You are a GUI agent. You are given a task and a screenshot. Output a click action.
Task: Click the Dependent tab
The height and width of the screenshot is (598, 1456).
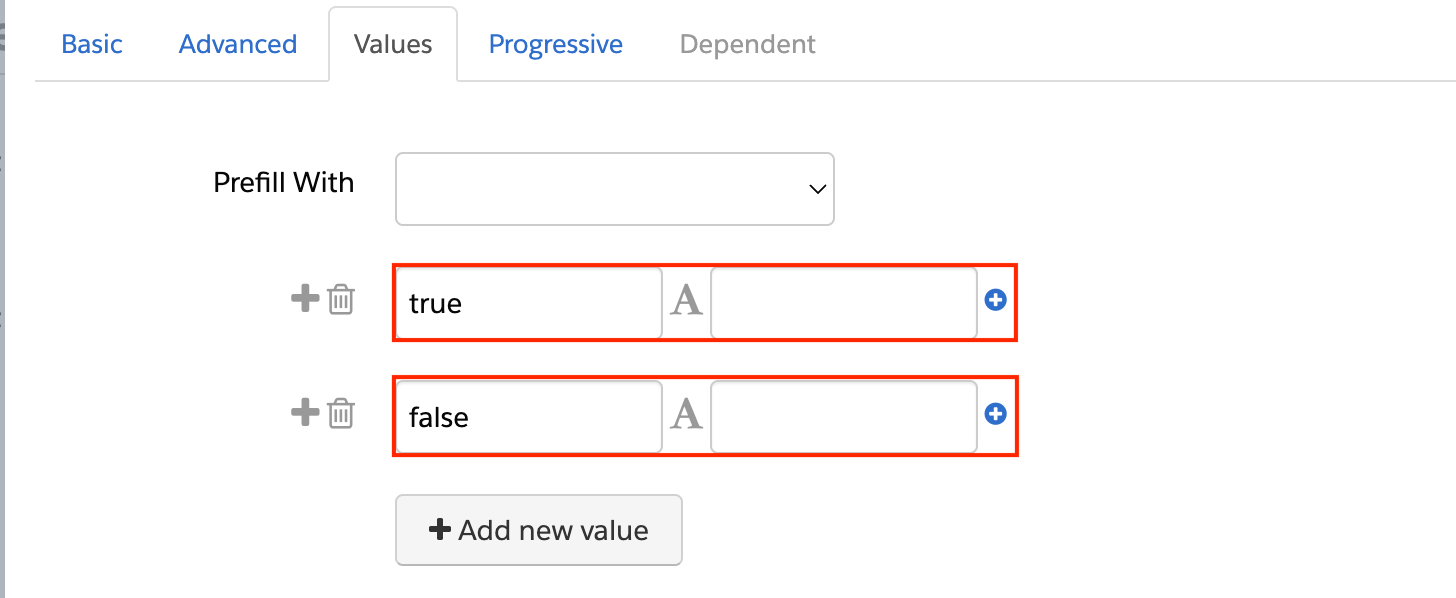pyautogui.click(x=747, y=44)
